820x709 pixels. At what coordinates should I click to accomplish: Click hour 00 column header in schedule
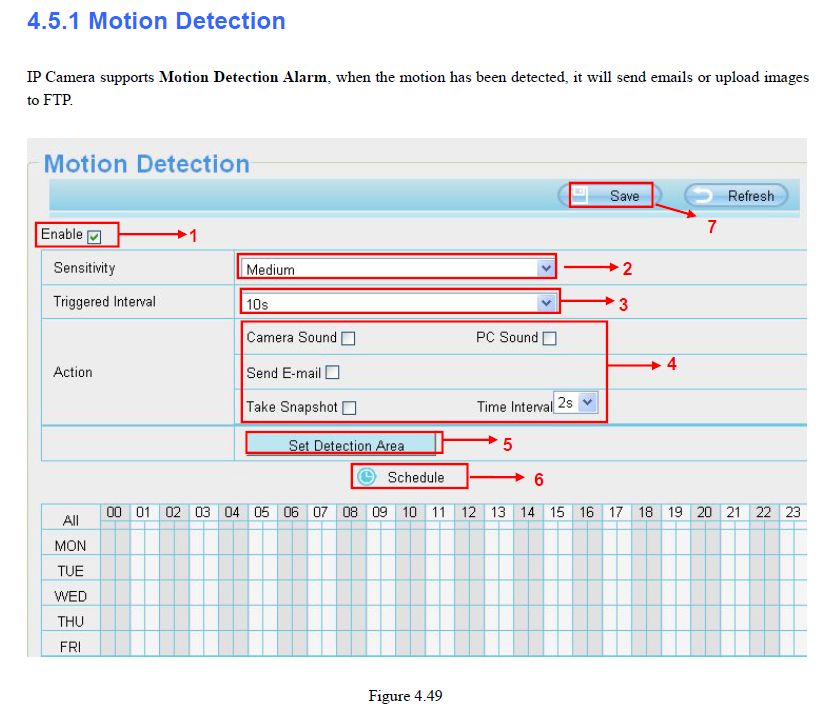114,512
